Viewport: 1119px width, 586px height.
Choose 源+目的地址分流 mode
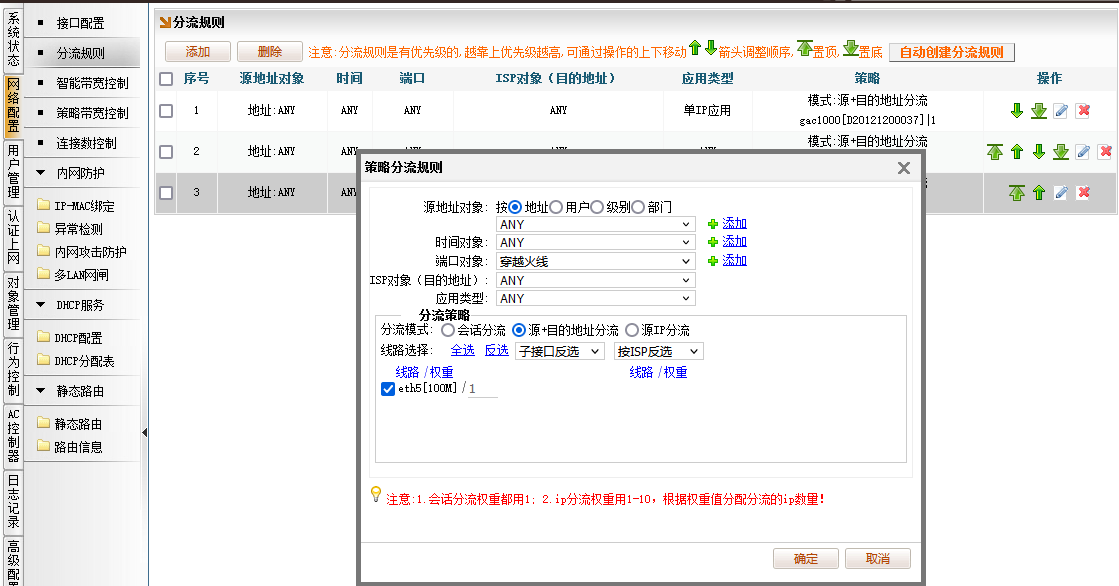519,330
